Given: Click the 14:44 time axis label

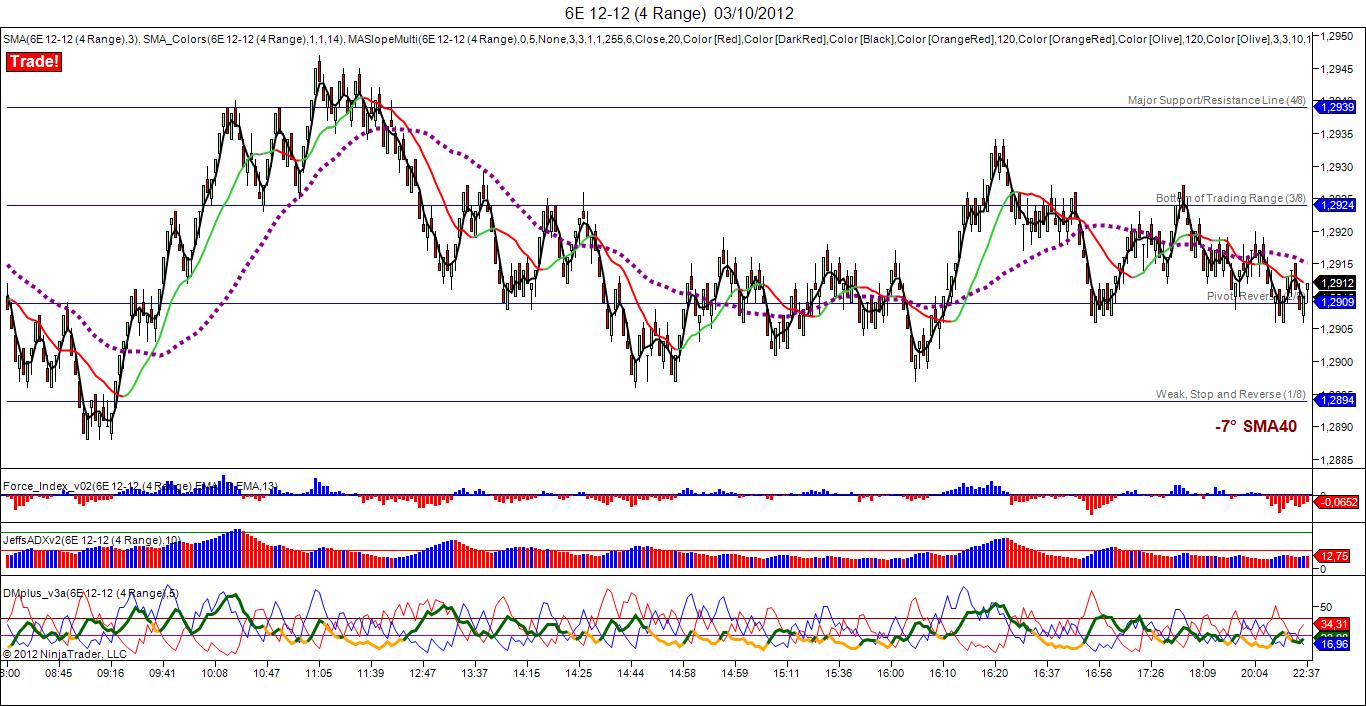Looking at the screenshot, I should tap(630, 674).
